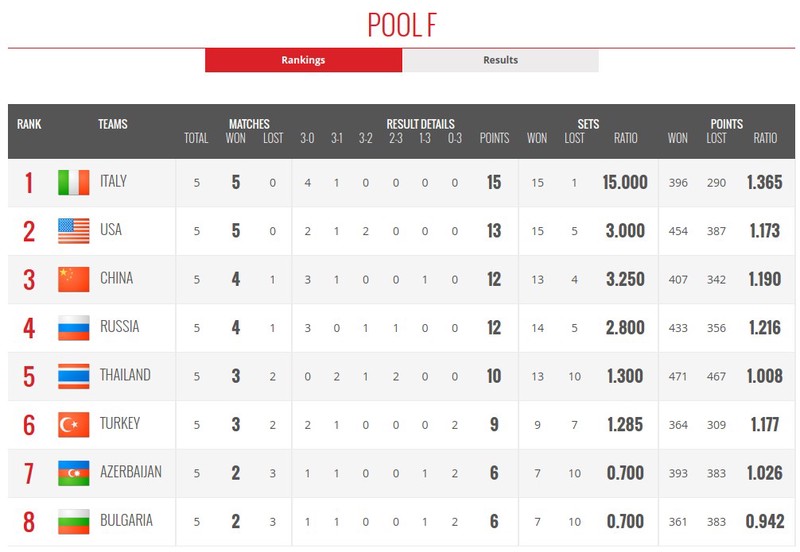Select the Rankings tab

pyautogui.click(x=303, y=60)
